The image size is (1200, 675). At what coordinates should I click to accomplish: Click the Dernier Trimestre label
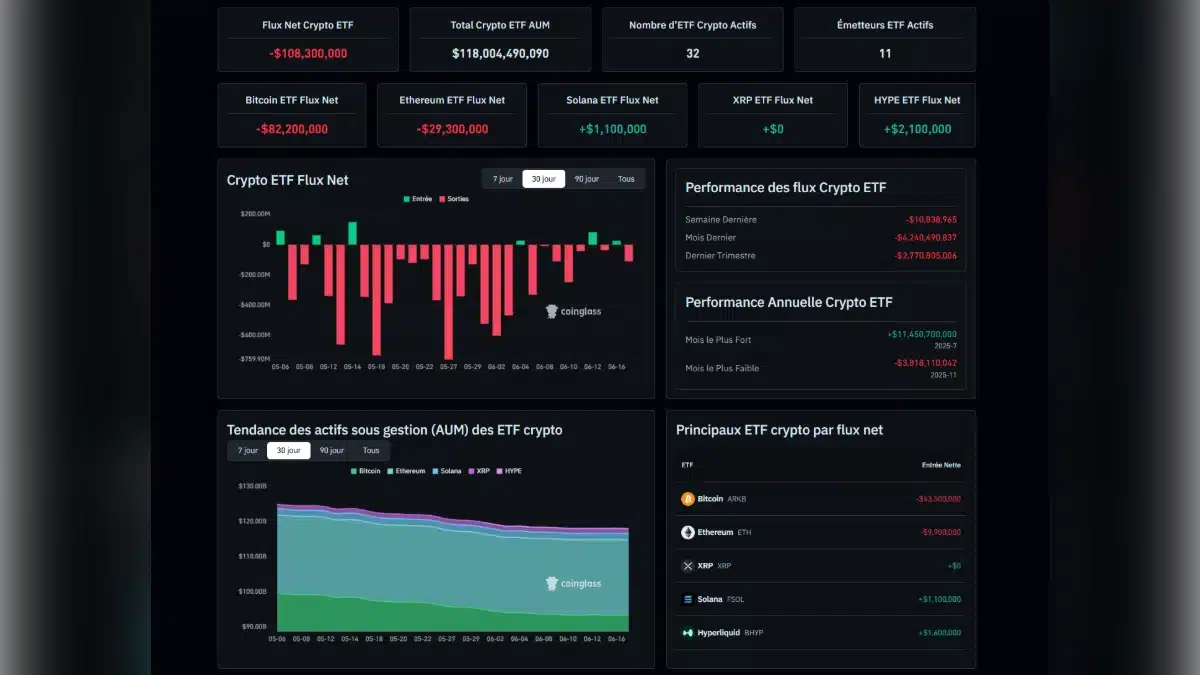[720, 255]
